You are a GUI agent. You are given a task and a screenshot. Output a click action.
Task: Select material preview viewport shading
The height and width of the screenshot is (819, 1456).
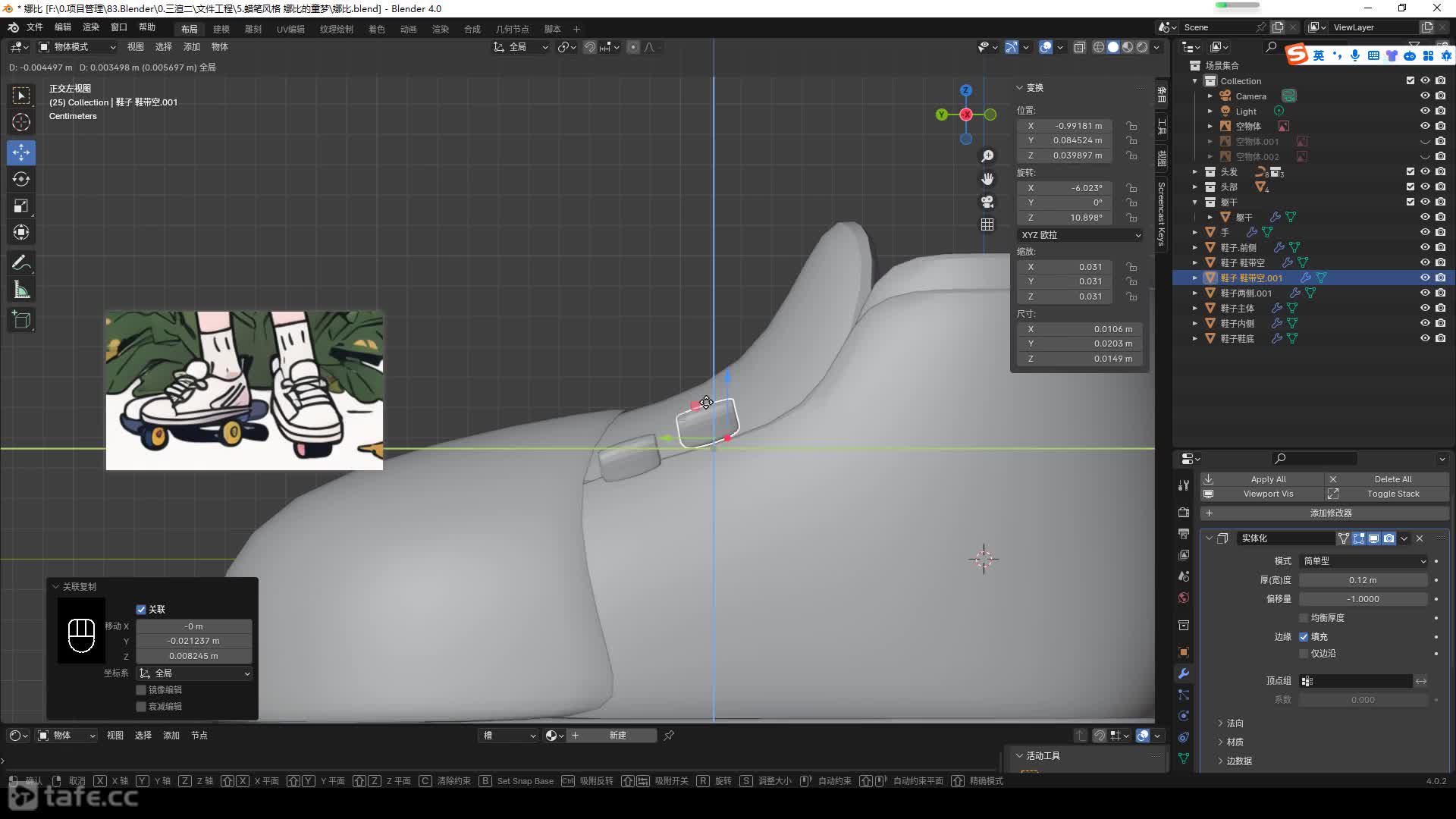pos(1128,47)
